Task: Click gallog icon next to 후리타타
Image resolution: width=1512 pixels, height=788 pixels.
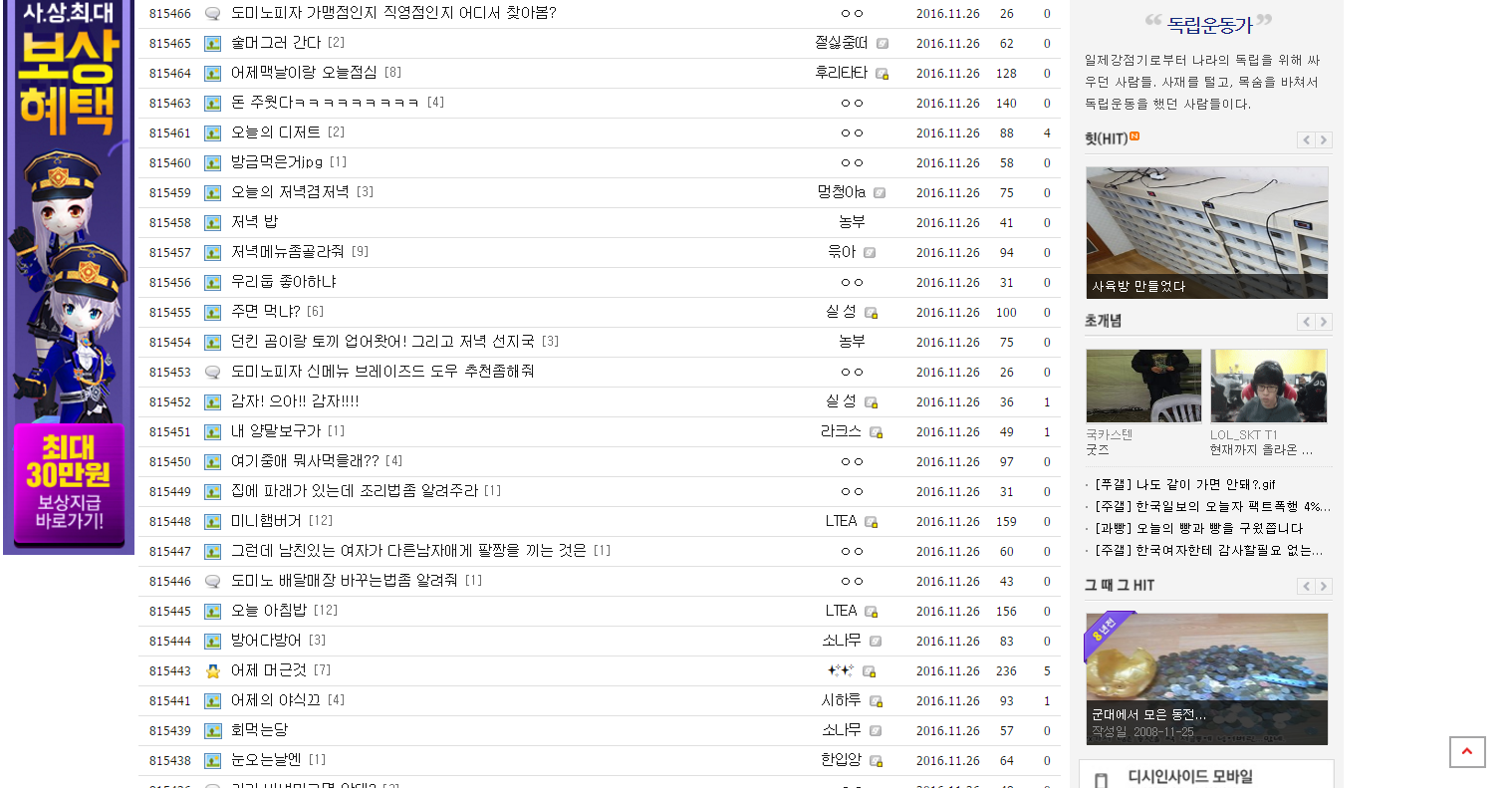Action: click(882, 74)
